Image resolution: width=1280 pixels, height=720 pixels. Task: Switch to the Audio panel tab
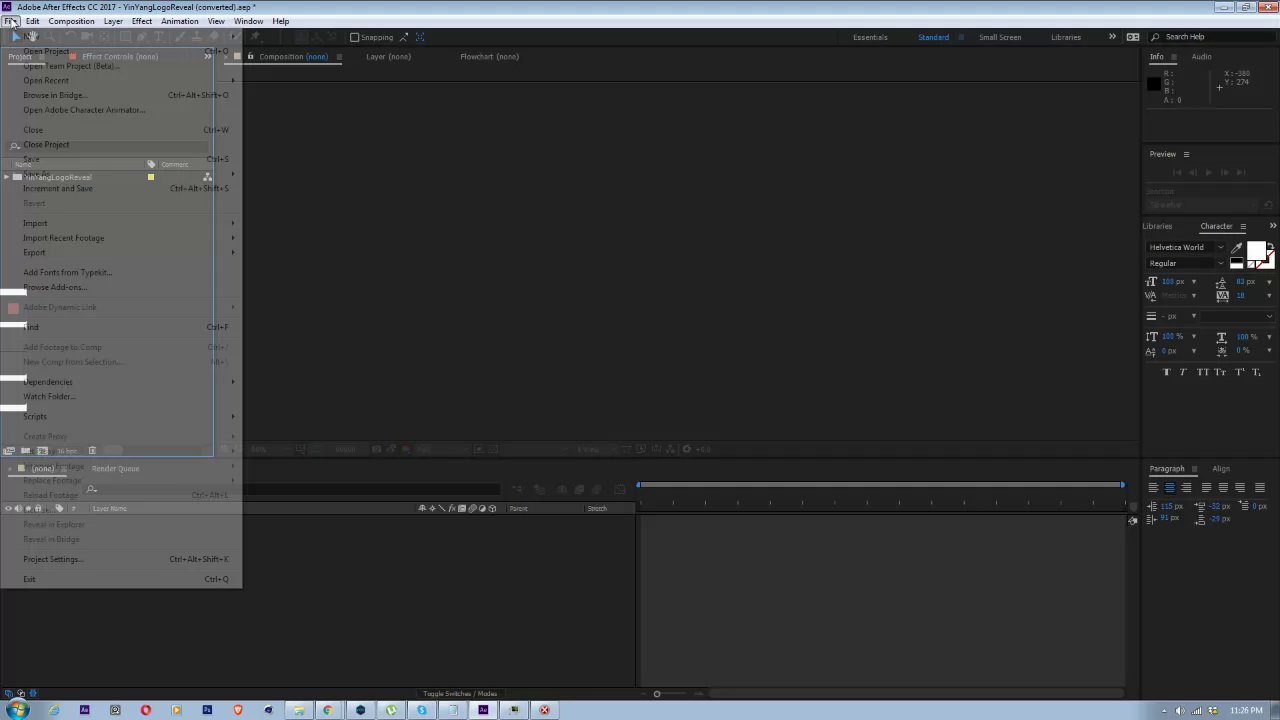click(1201, 57)
